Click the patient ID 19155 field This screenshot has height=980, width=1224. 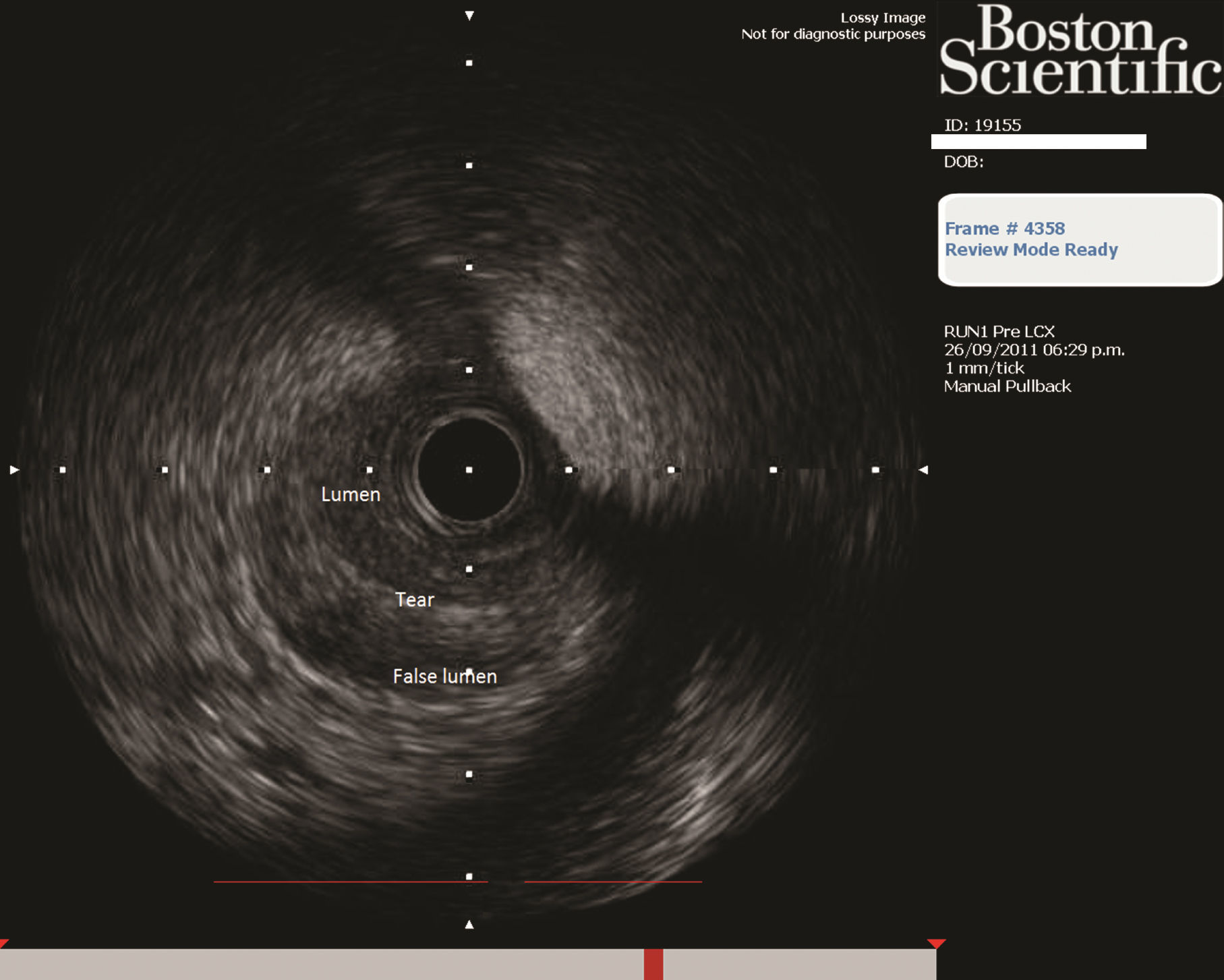click(x=982, y=125)
